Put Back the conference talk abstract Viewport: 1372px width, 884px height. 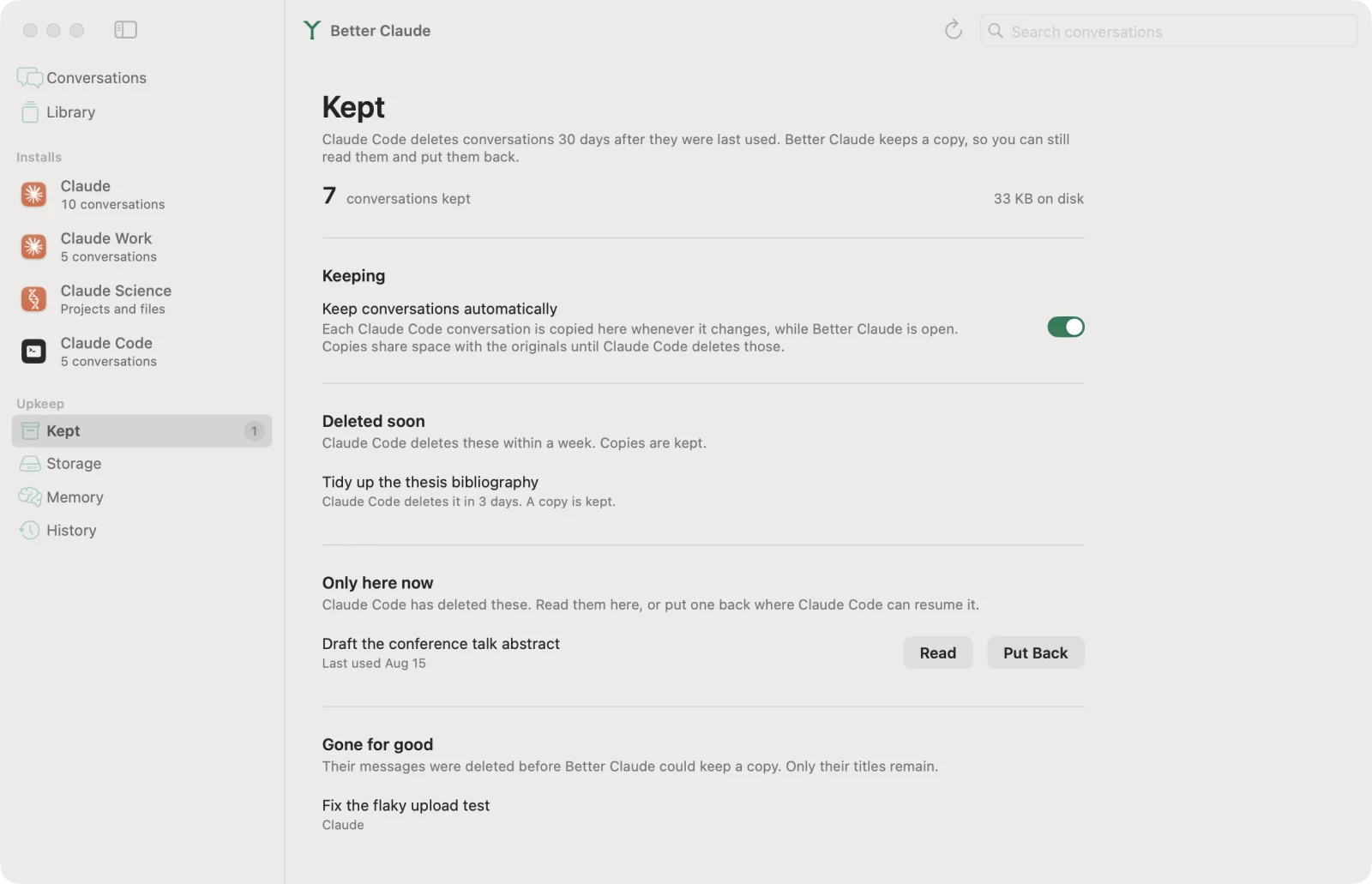click(1035, 653)
